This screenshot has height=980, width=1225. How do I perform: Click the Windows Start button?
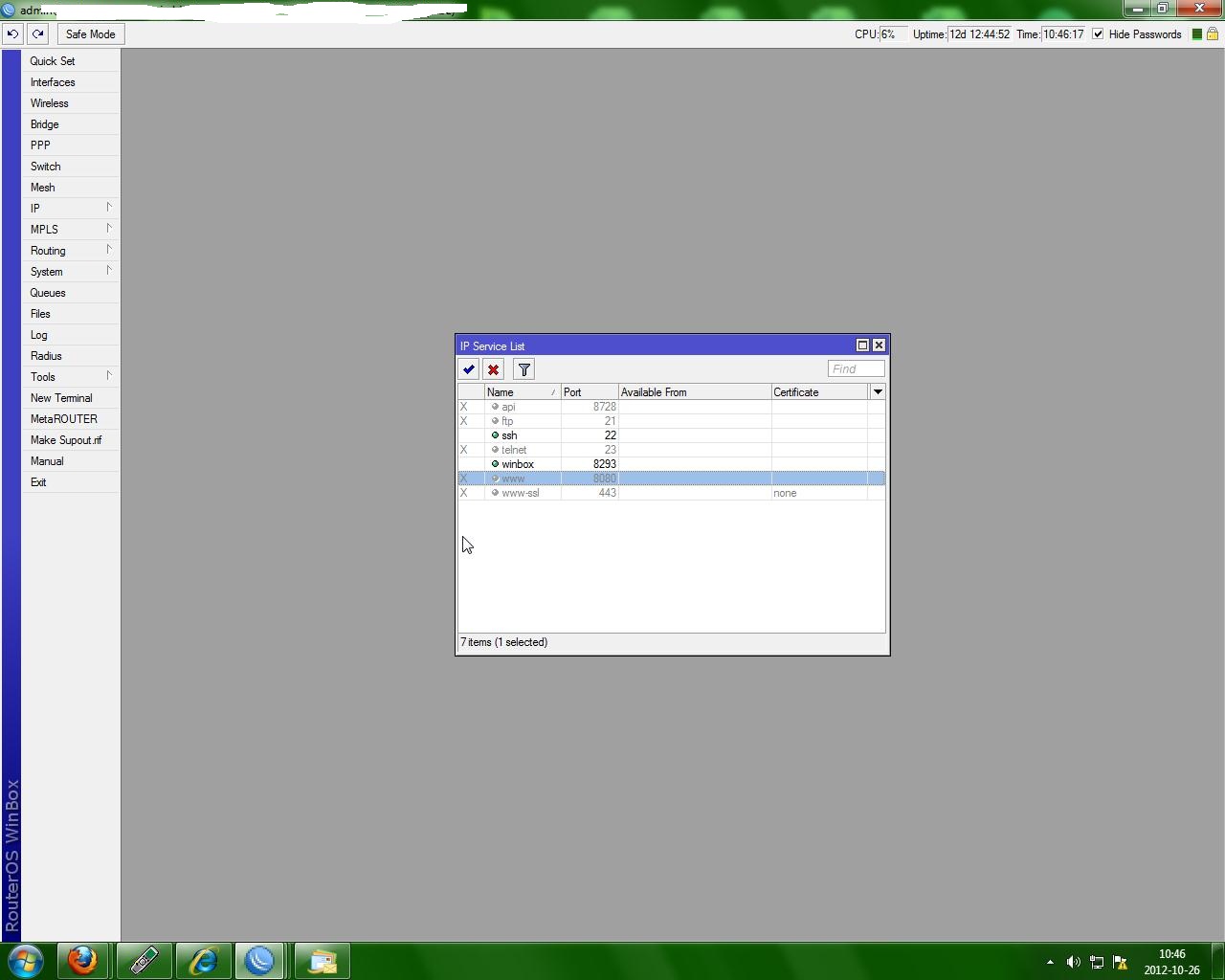(x=25, y=961)
